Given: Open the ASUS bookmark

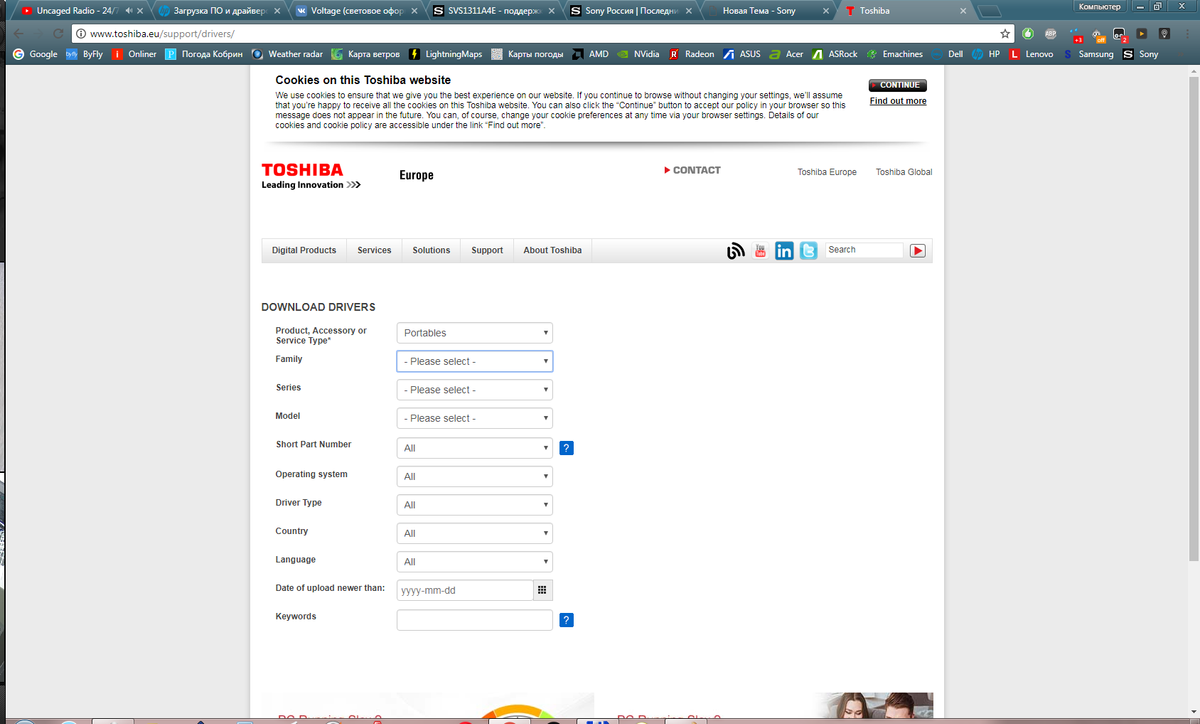Looking at the screenshot, I should tap(741, 54).
